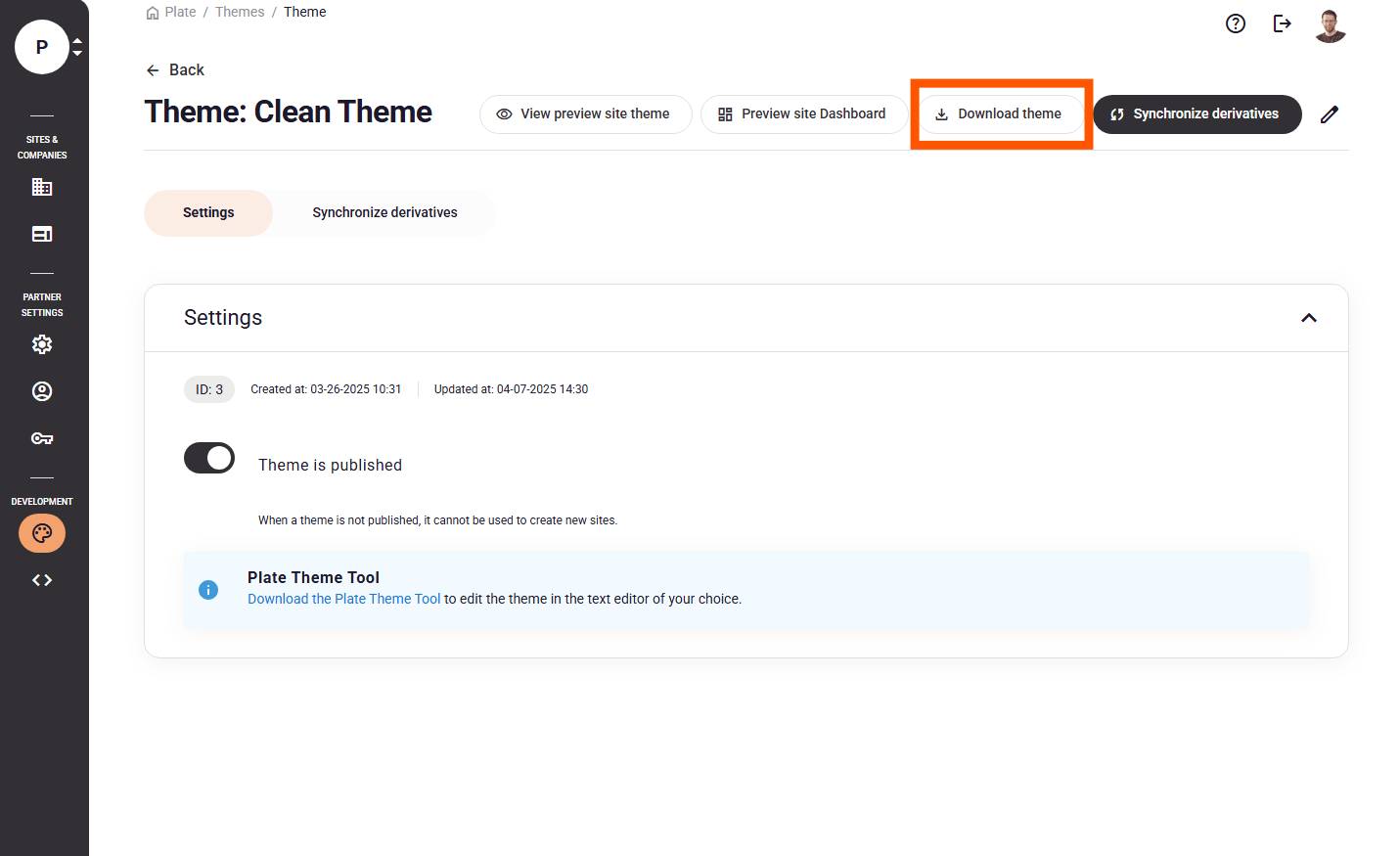Open the code brackets icon in sidebar
The height and width of the screenshot is (856, 1400).
point(42,580)
